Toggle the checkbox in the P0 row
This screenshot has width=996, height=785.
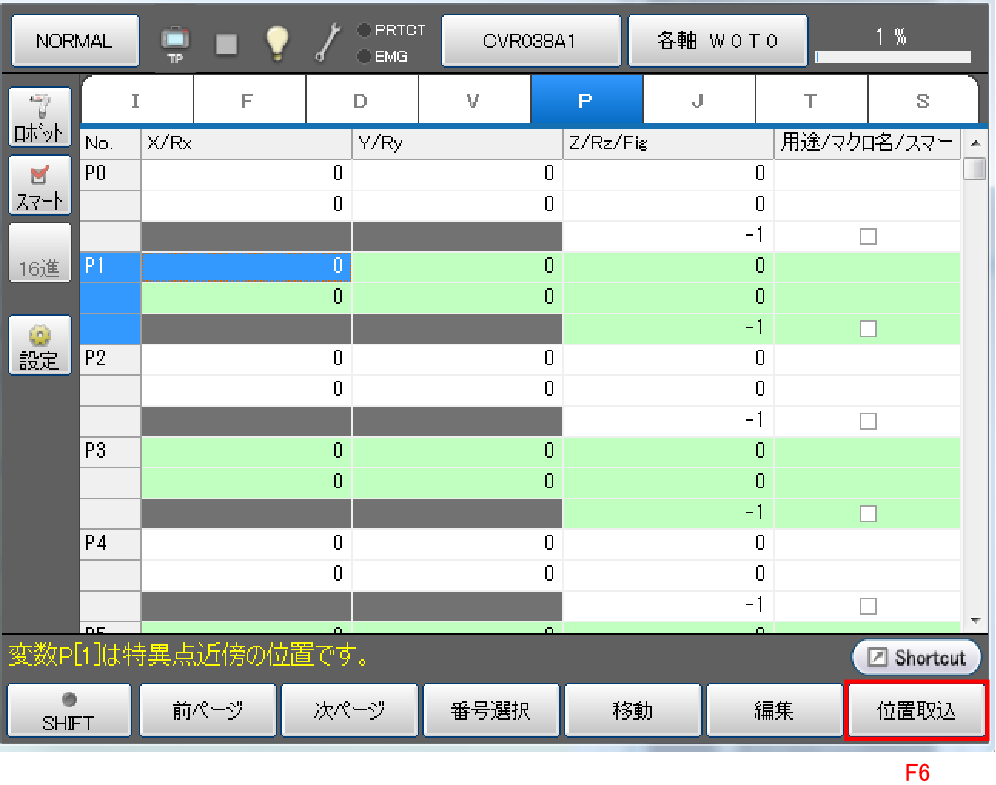[868, 236]
